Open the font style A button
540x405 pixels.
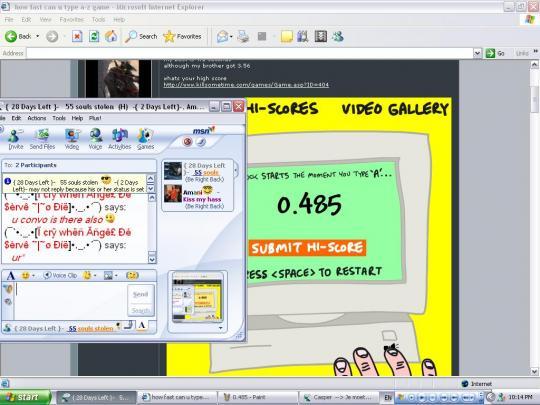tap(11, 276)
